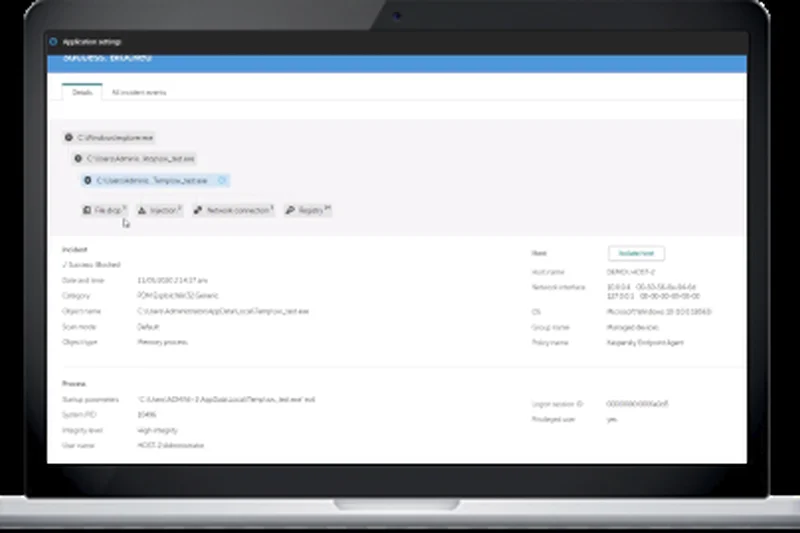
Task: Open the File drop events label
Action: coord(108,210)
